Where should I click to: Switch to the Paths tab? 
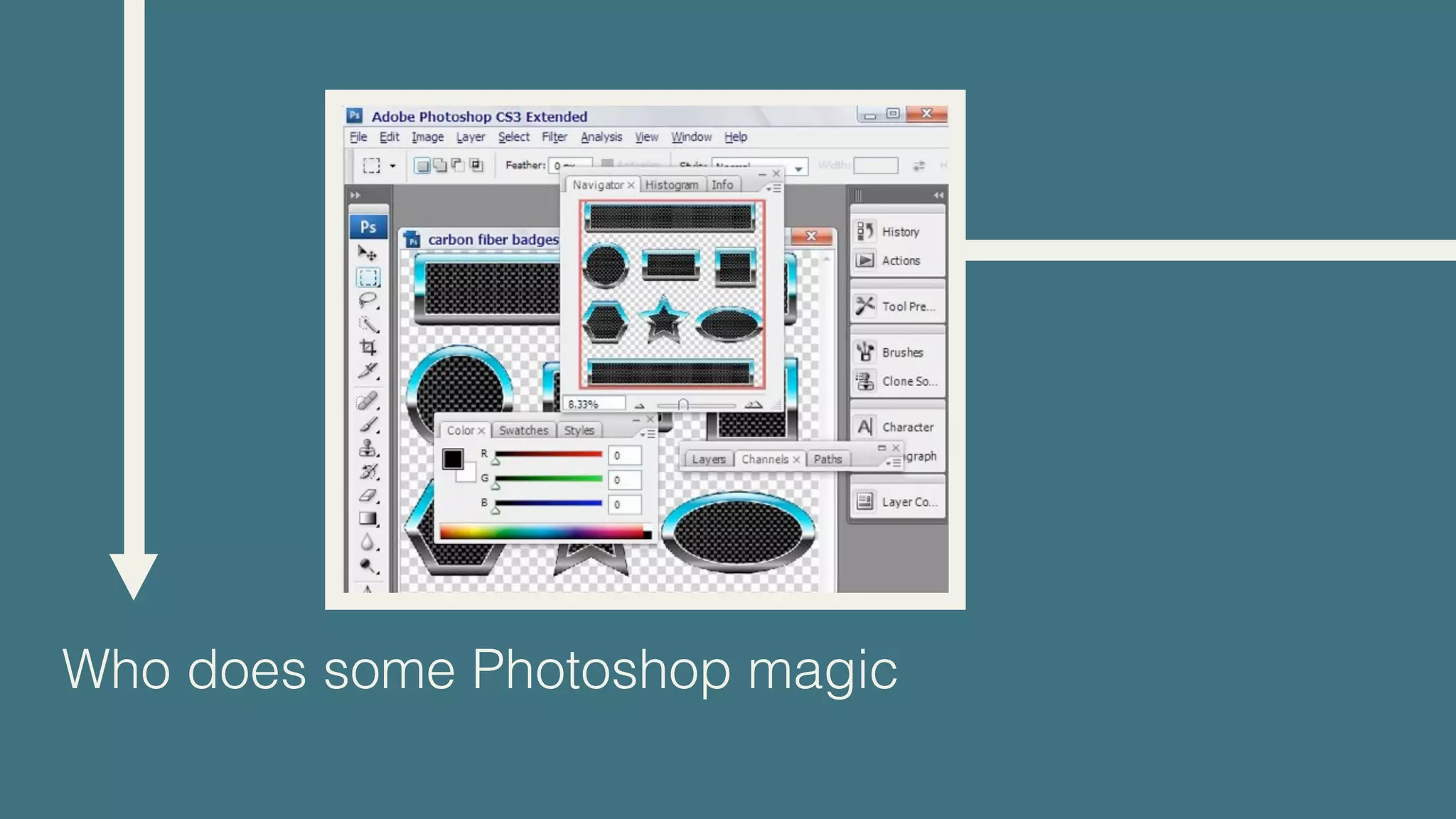[828, 460]
